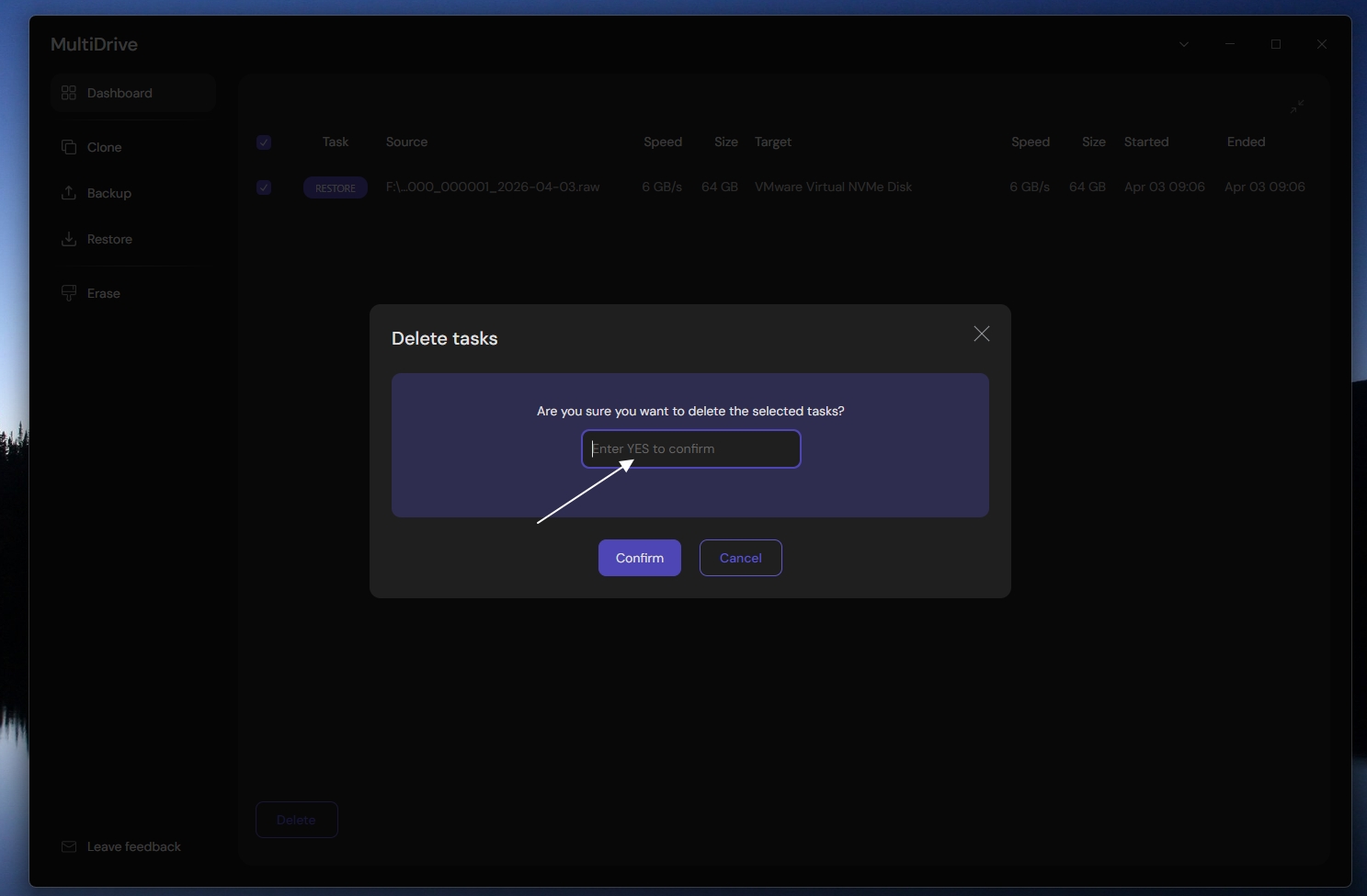Click the Leave feedback link text

click(x=134, y=846)
